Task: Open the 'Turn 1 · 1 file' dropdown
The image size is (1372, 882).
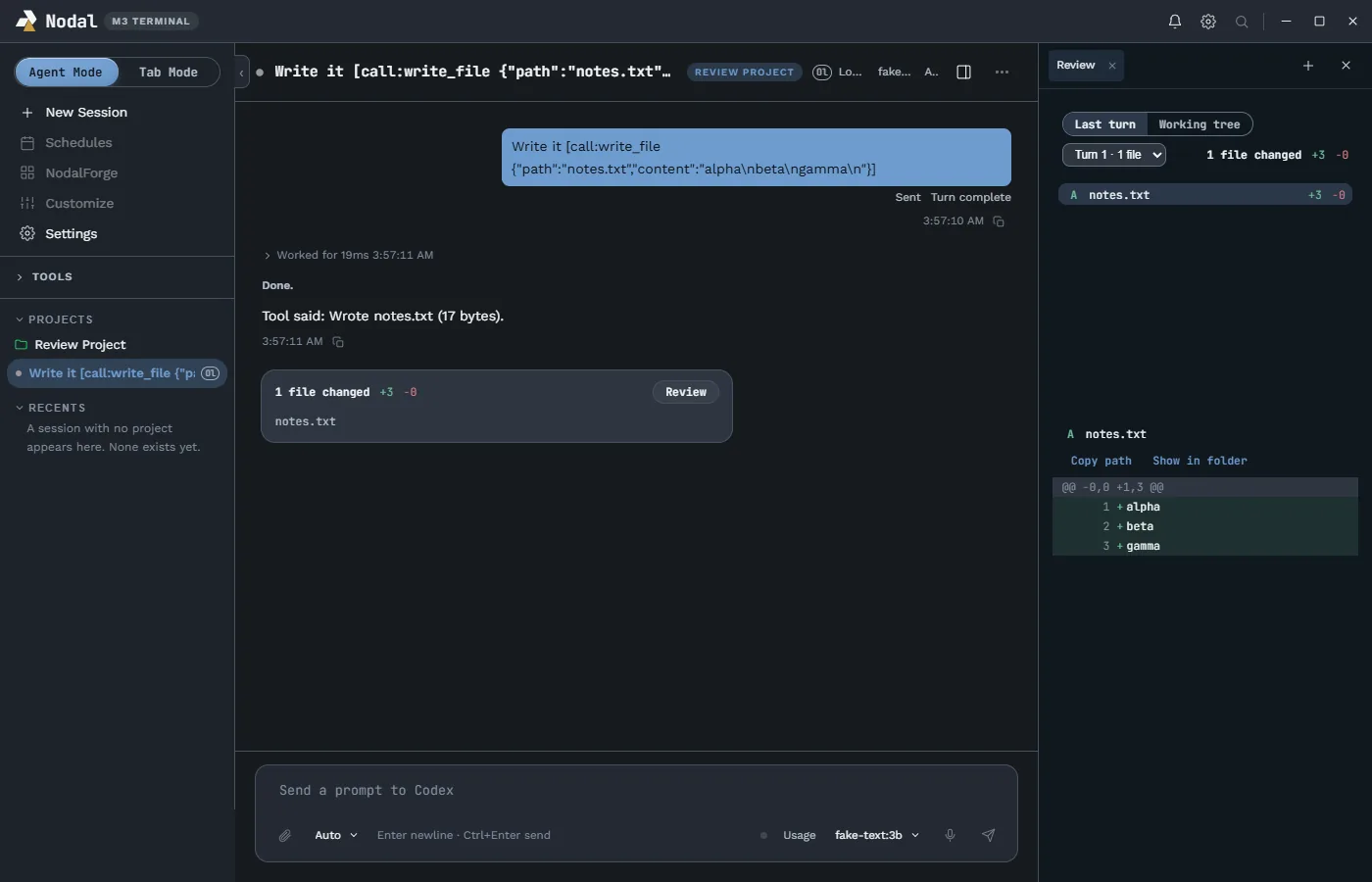Action: click(1114, 155)
